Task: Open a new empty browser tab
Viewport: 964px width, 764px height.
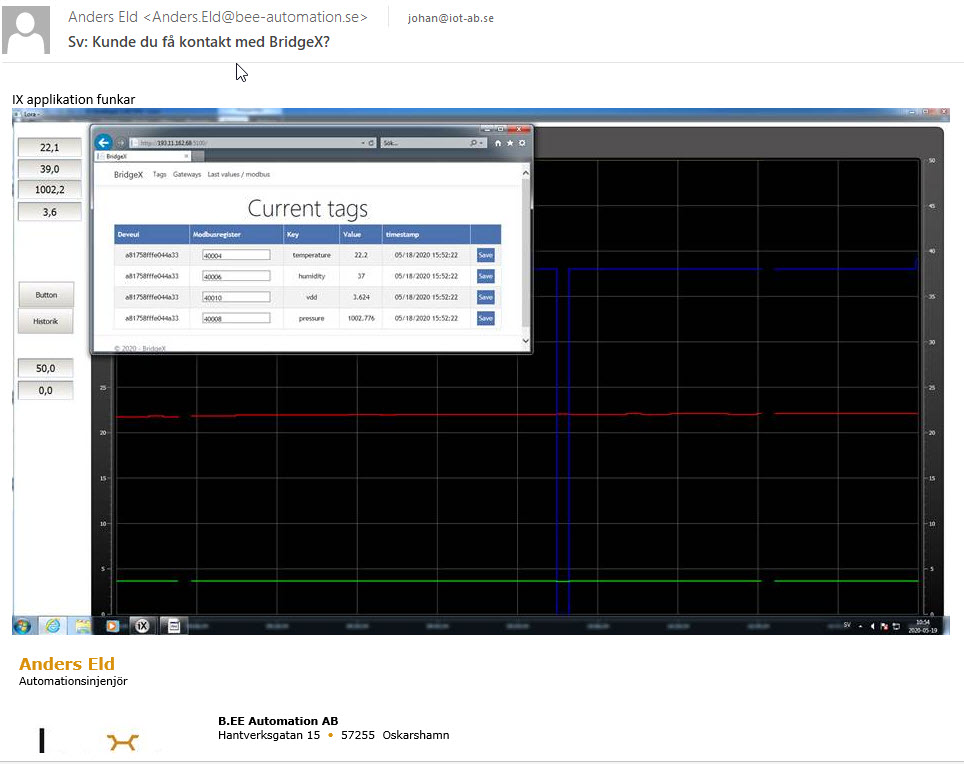Action: pos(198,156)
